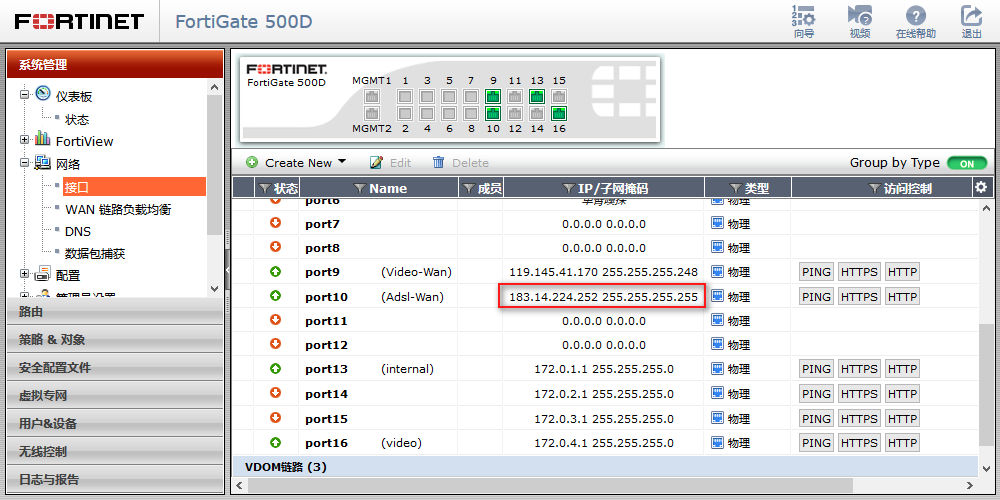1000x500 pixels.
Task: Click the status up icon for port13
Action: point(276,368)
